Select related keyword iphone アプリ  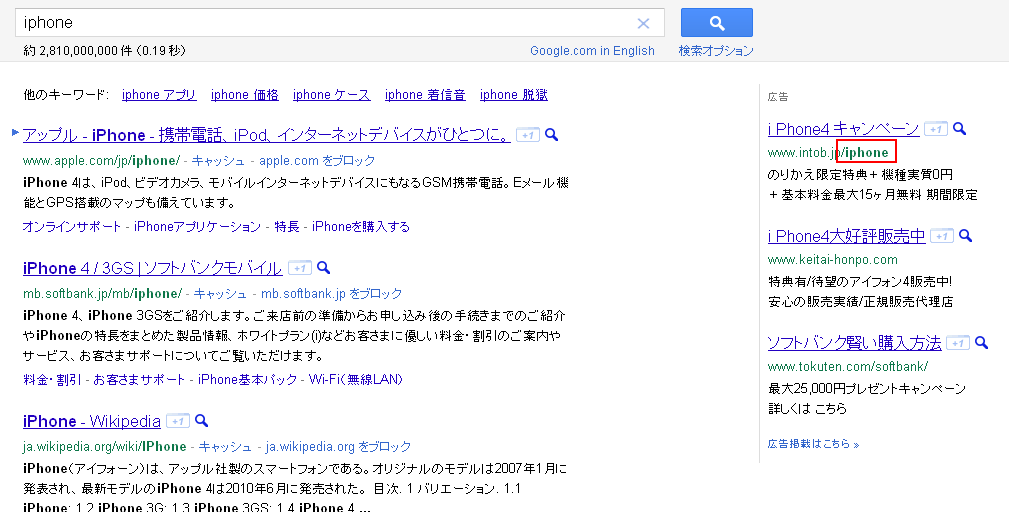coord(159,95)
